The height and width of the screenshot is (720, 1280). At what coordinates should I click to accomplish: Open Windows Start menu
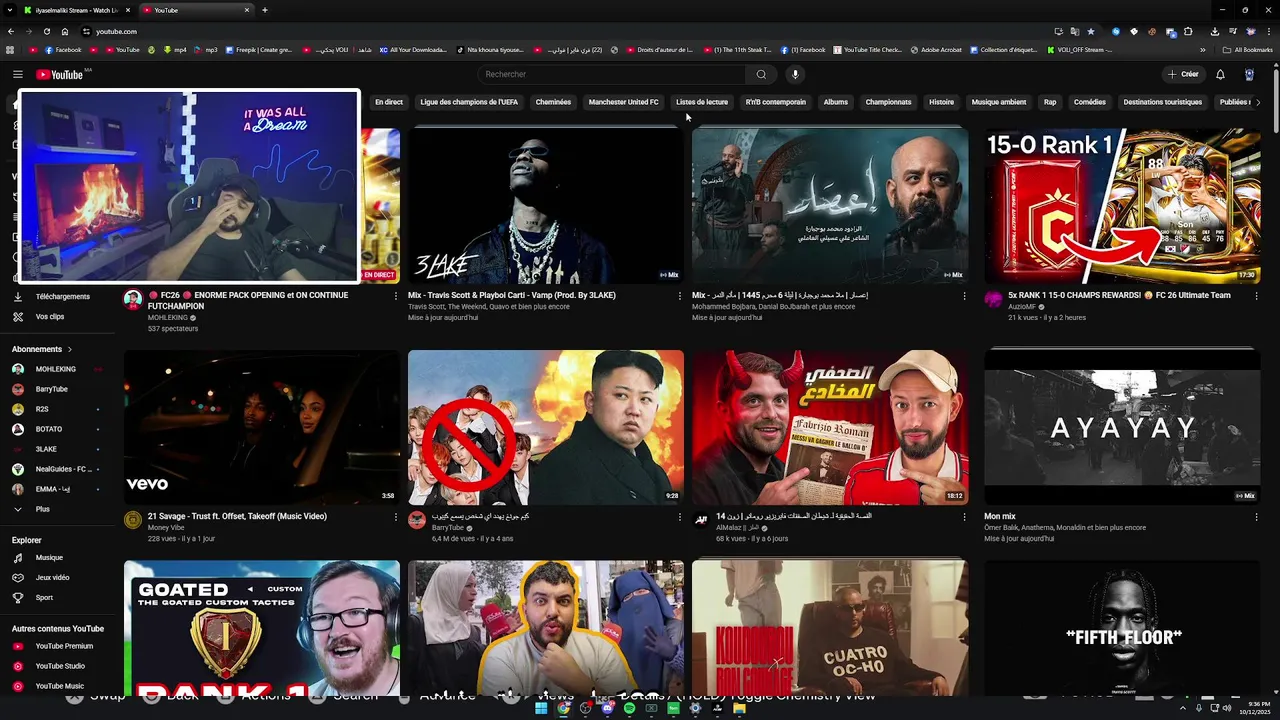click(541, 708)
